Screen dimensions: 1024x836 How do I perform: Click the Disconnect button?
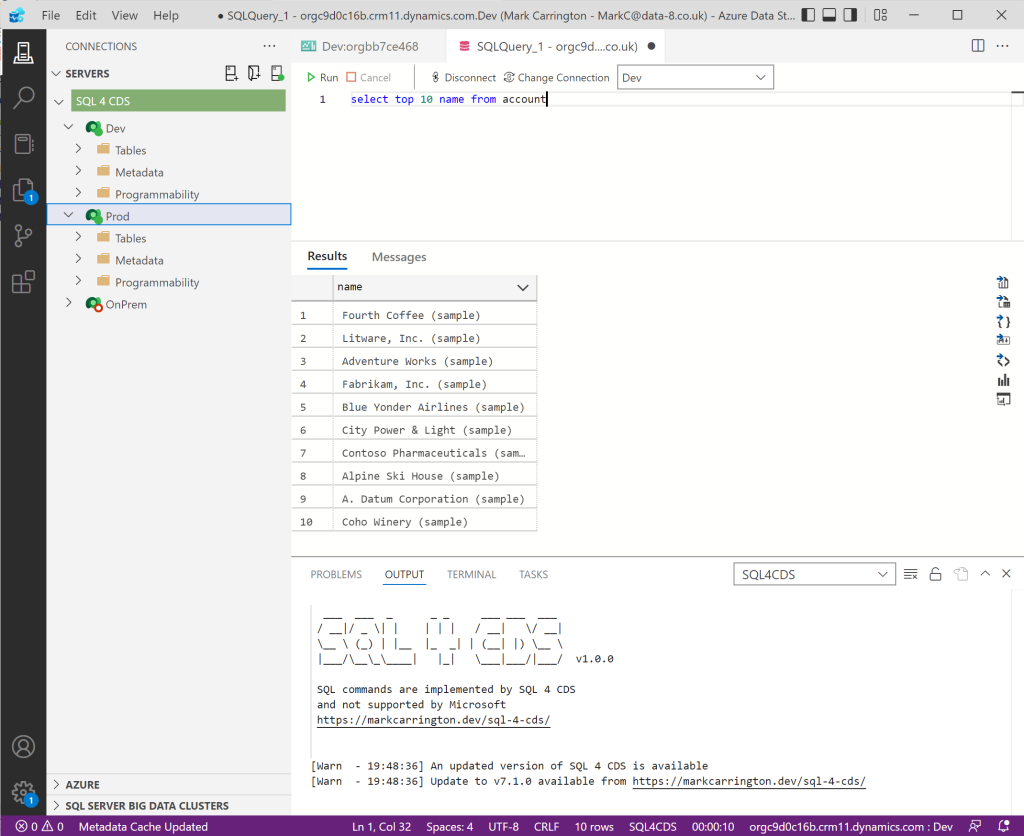pos(463,77)
